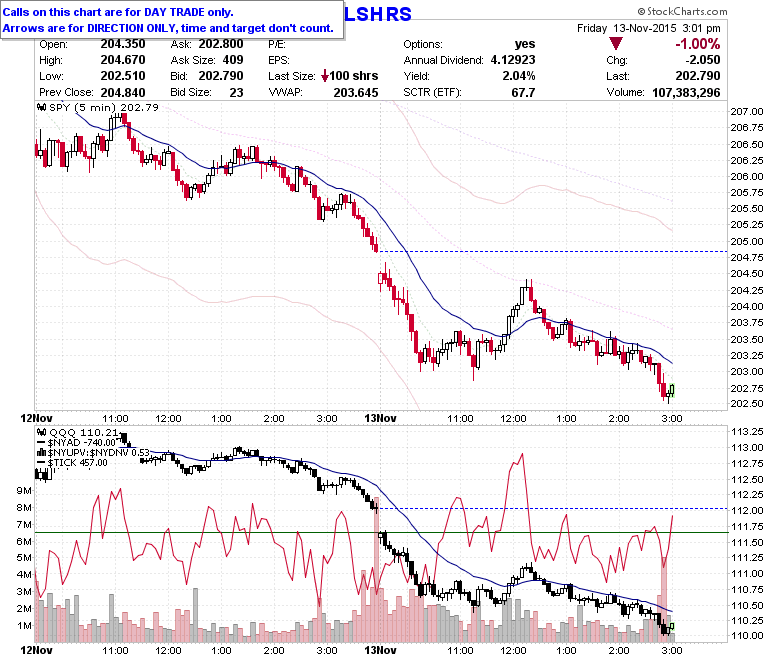This screenshot has width=780, height=659.
Task: Click the Volume value 107,383,296
Action: click(x=686, y=93)
